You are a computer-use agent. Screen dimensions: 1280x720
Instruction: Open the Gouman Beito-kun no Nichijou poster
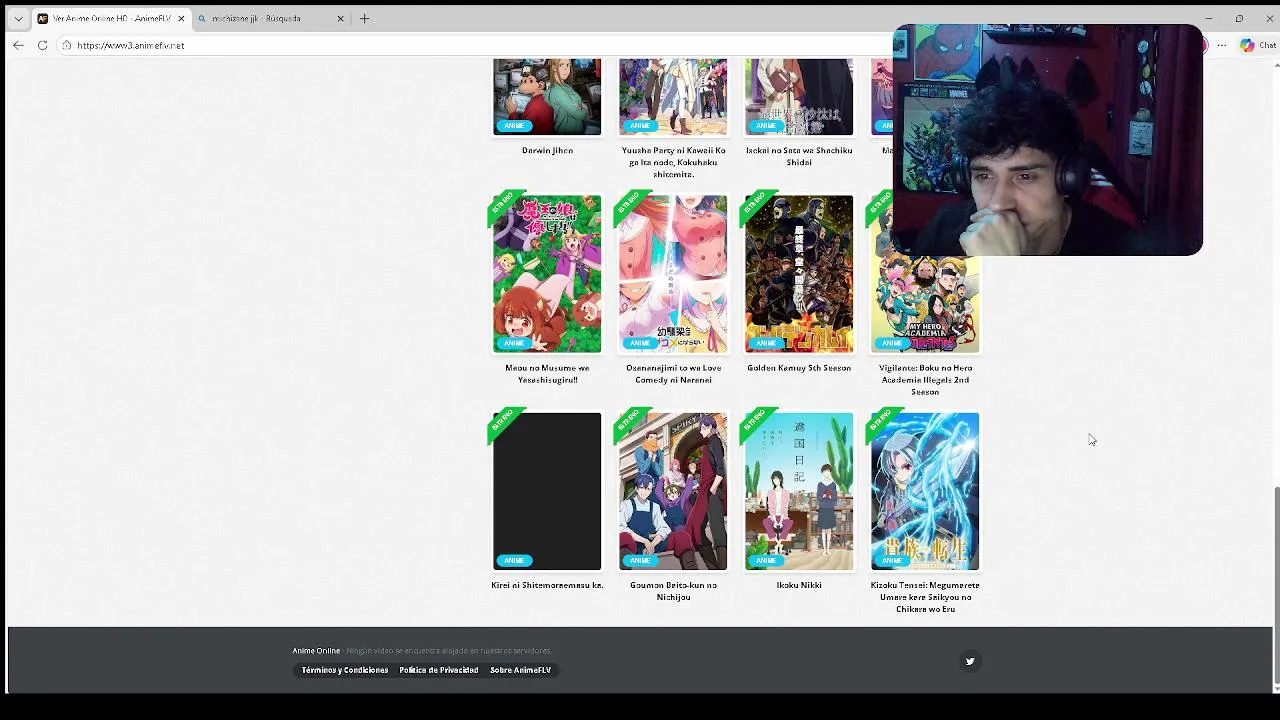[673, 491]
